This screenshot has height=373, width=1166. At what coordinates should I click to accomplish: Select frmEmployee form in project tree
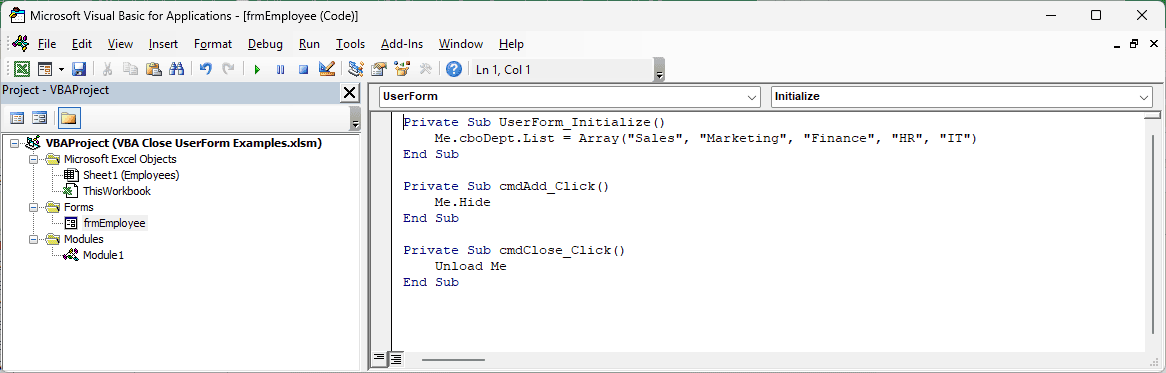pos(115,223)
